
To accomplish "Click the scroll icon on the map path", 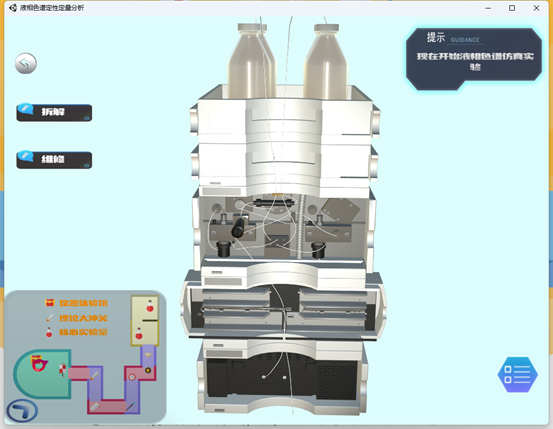I will tap(94, 407).
